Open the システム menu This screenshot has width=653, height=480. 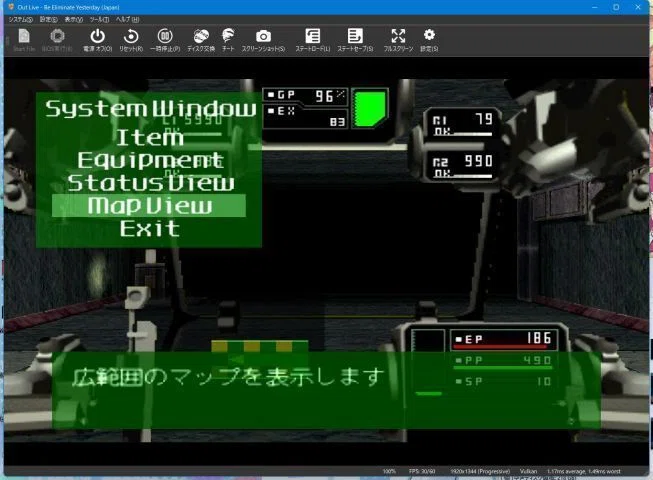[x=20, y=20]
